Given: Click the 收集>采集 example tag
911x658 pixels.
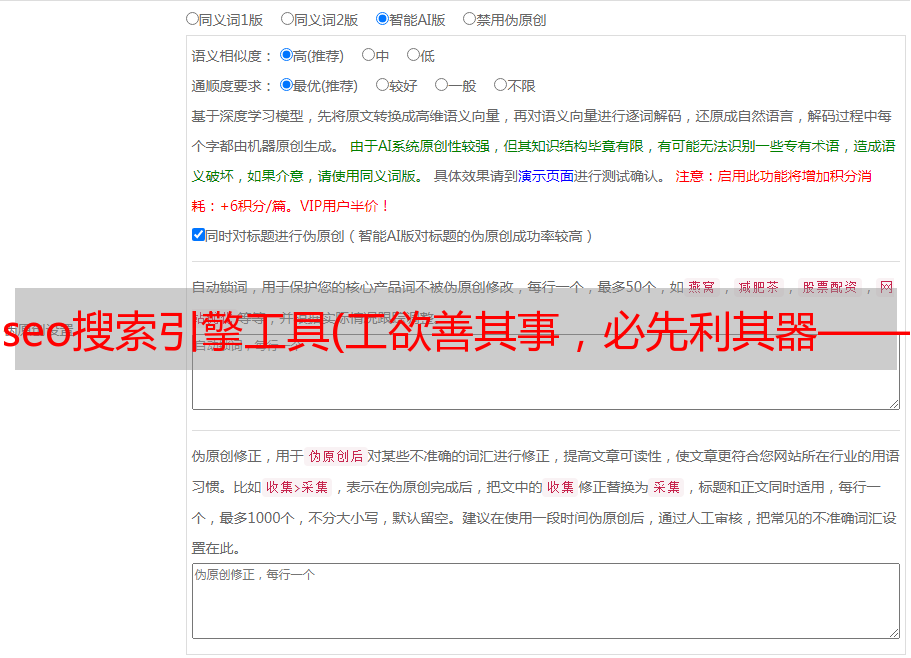Looking at the screenshot, I should pyautogui.click(x=297, y=487).
